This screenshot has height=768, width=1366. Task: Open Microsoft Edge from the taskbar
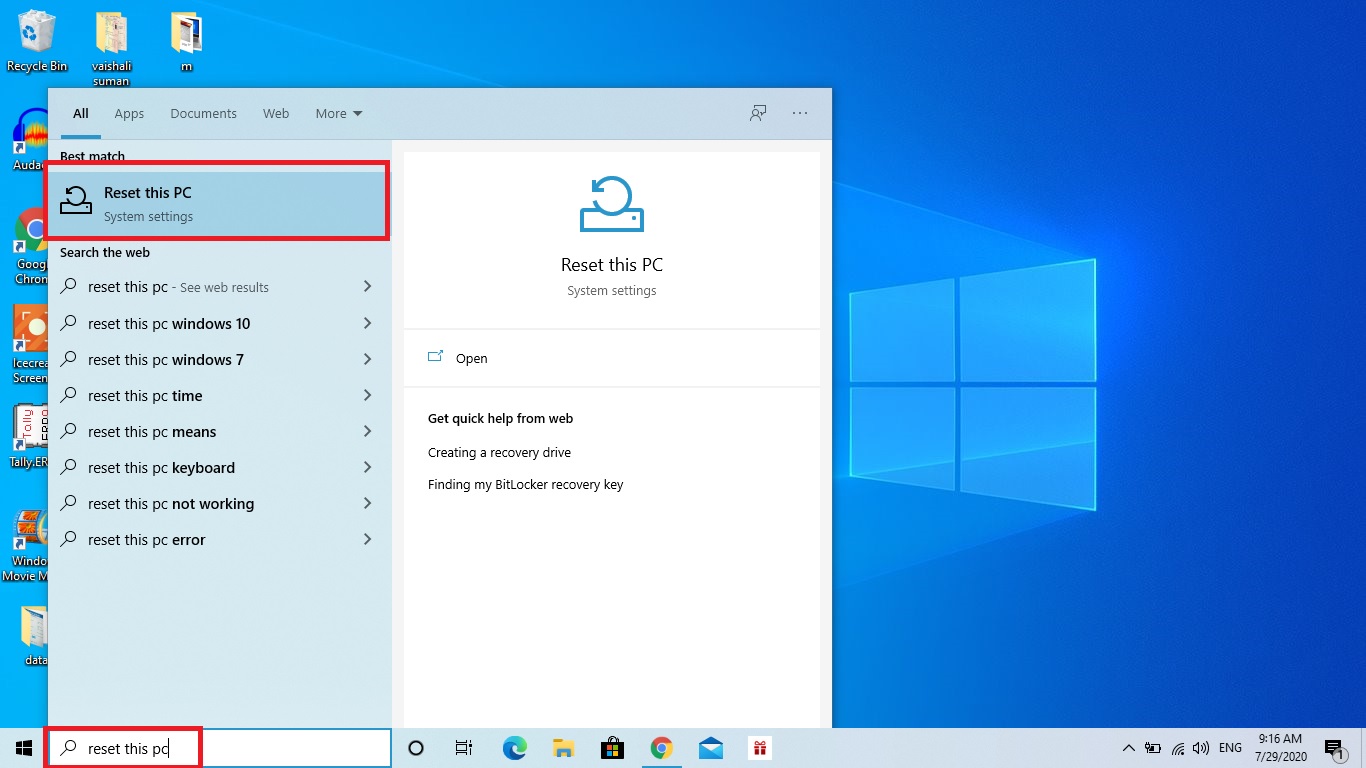[x=514, y=747]
